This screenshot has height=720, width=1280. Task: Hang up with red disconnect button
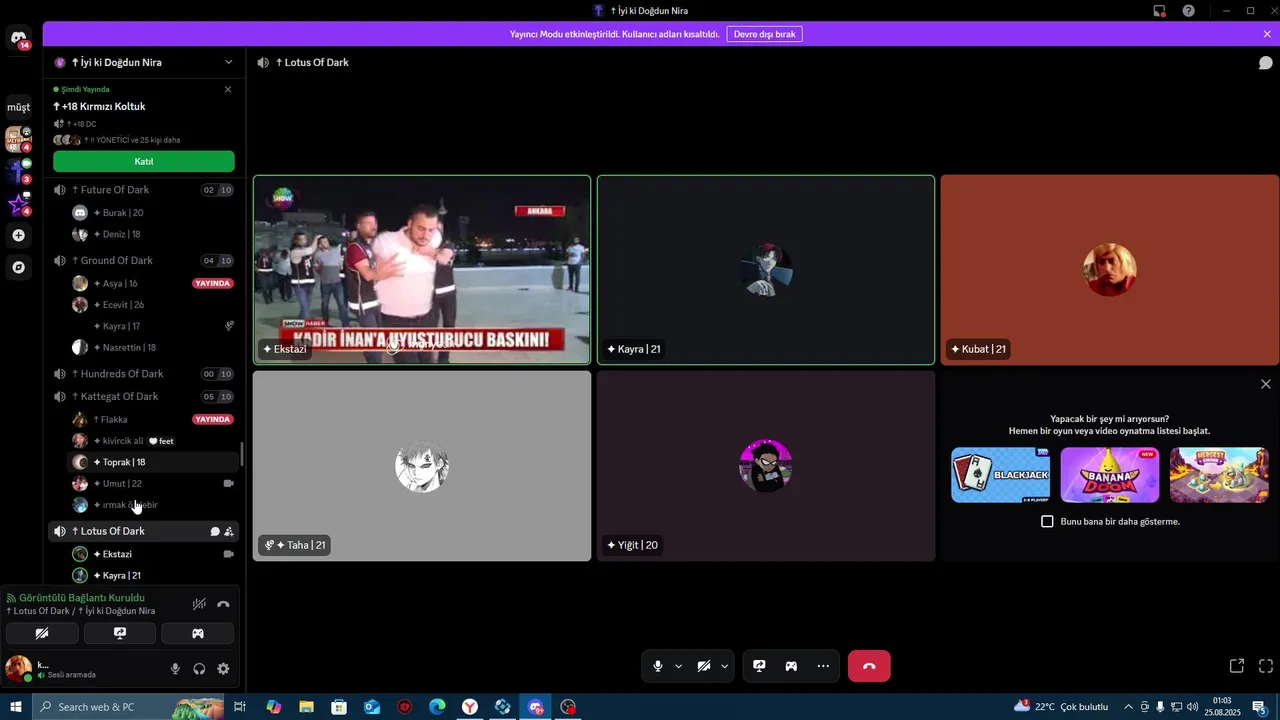coord(869,666)
